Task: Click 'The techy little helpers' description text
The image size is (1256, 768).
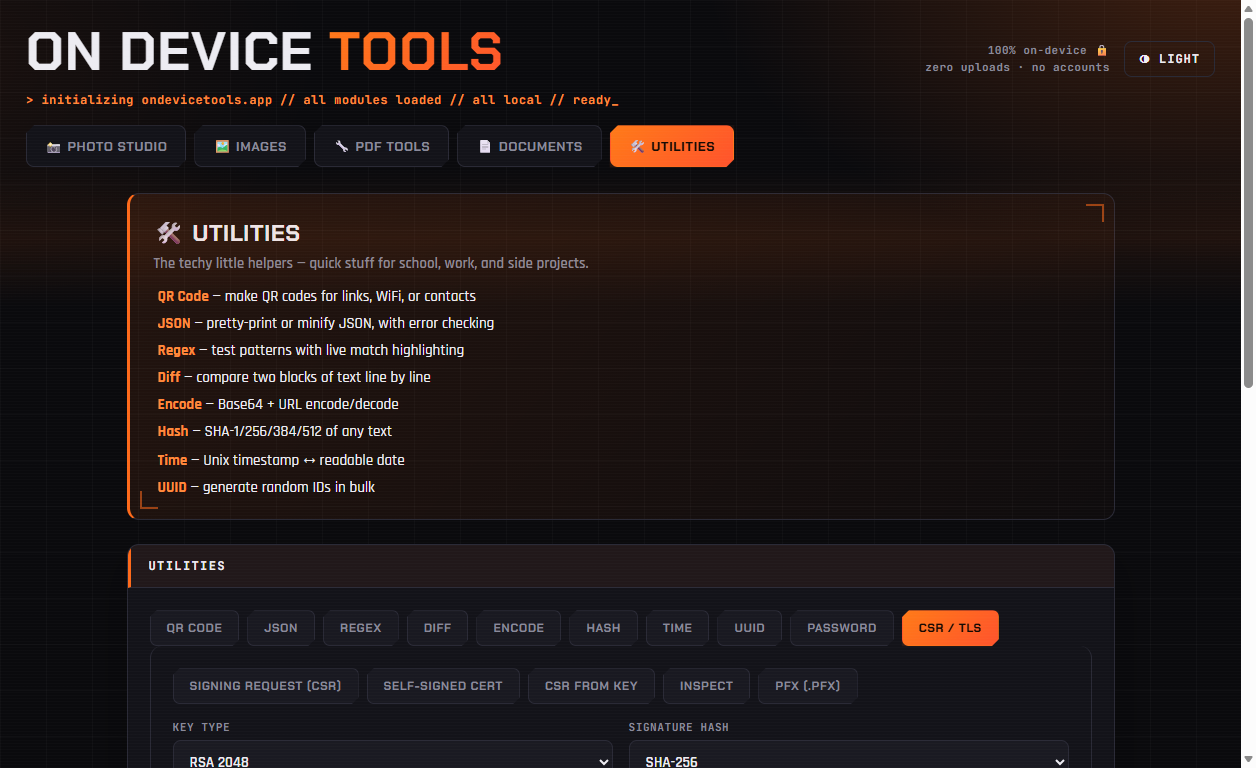Action: click(371, 263)
